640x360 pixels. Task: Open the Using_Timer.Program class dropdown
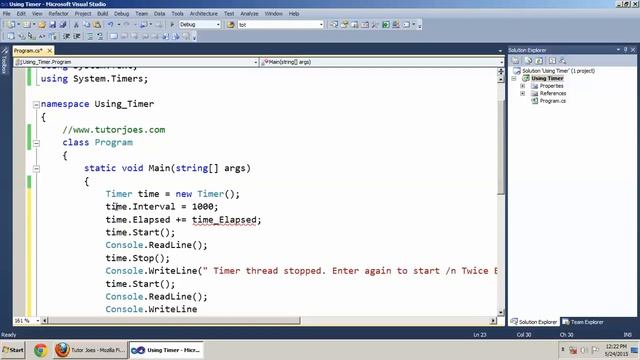(x=256, y=62)
